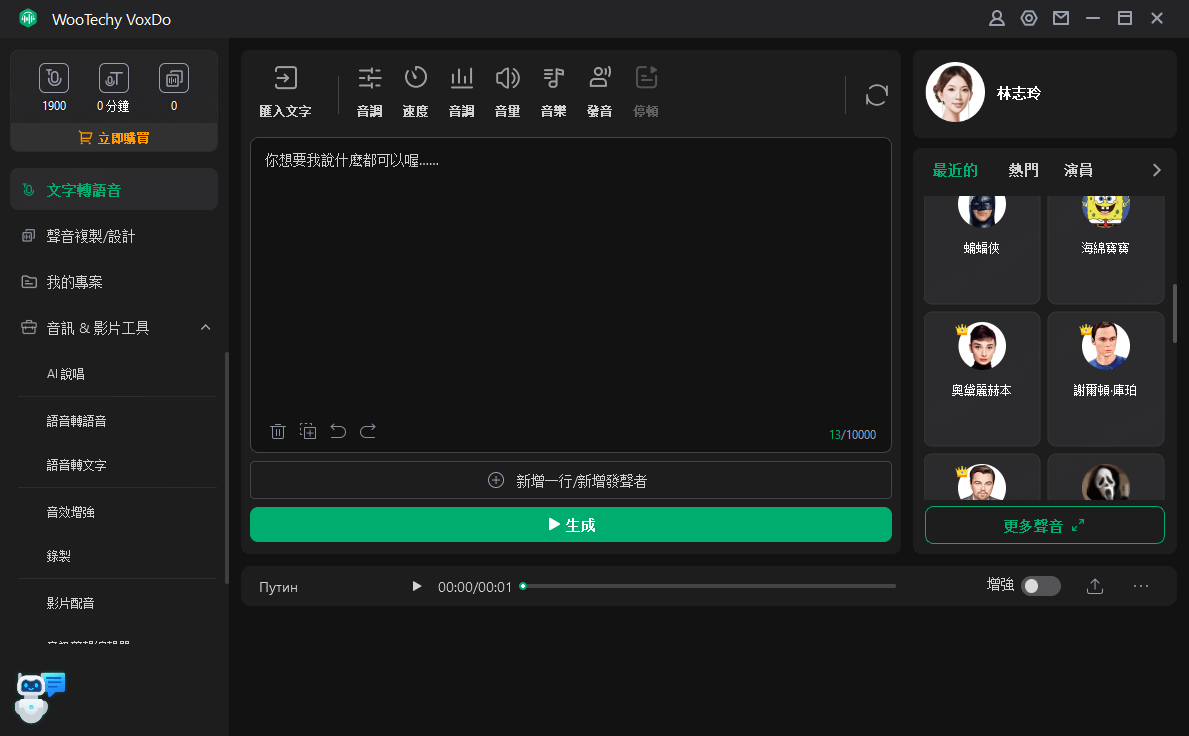Click the green 生成 generate button
The image size is (1189, 736).
[571, 525]
